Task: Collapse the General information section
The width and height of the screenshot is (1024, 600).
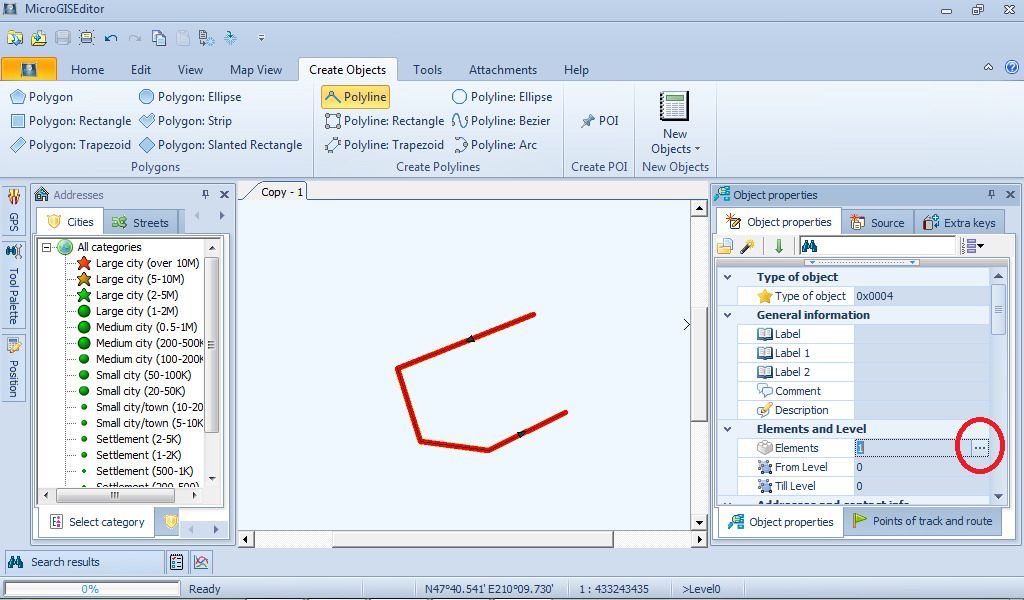Action: [x=727, y=315]
